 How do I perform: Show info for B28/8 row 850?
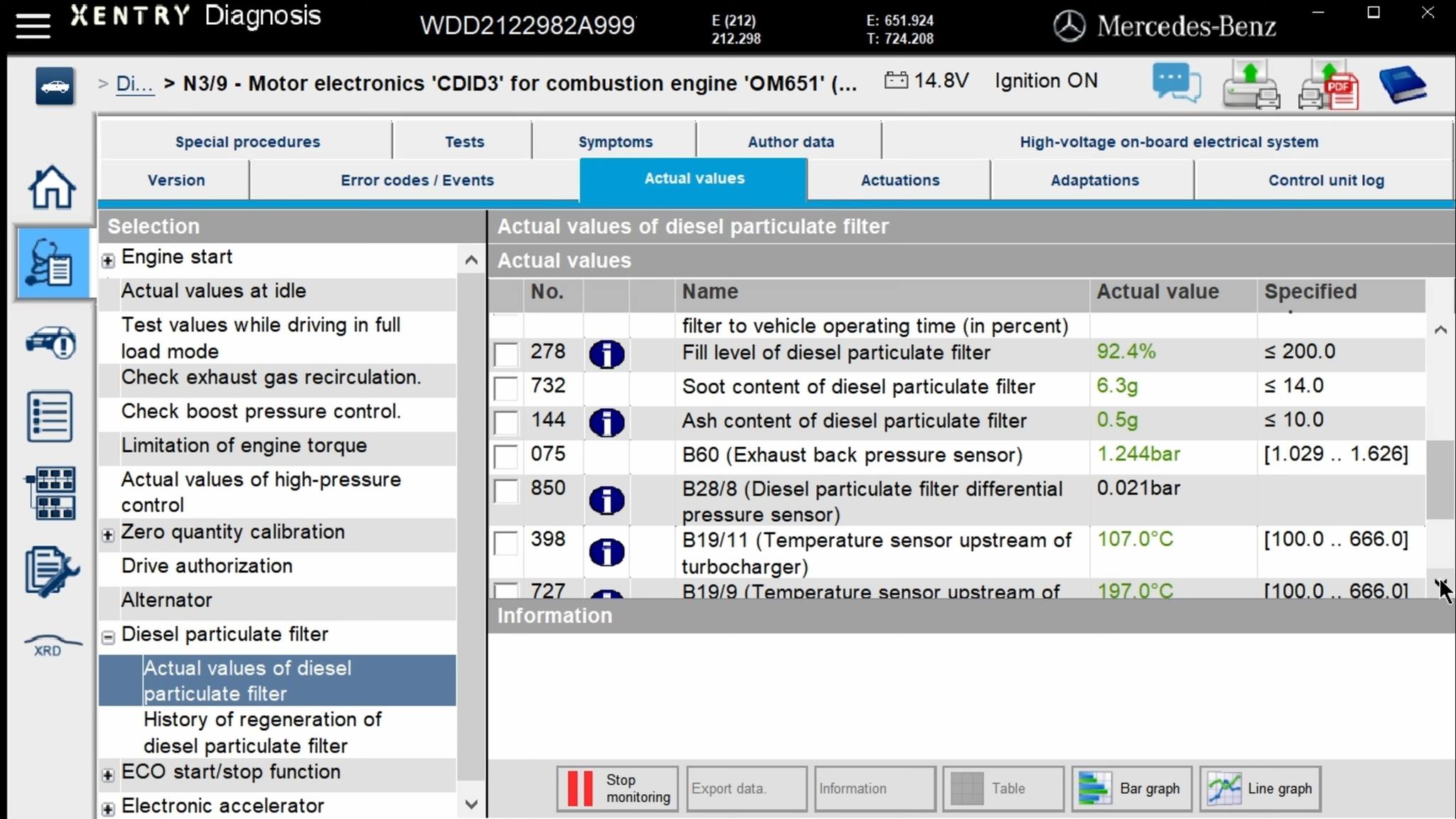606,500
